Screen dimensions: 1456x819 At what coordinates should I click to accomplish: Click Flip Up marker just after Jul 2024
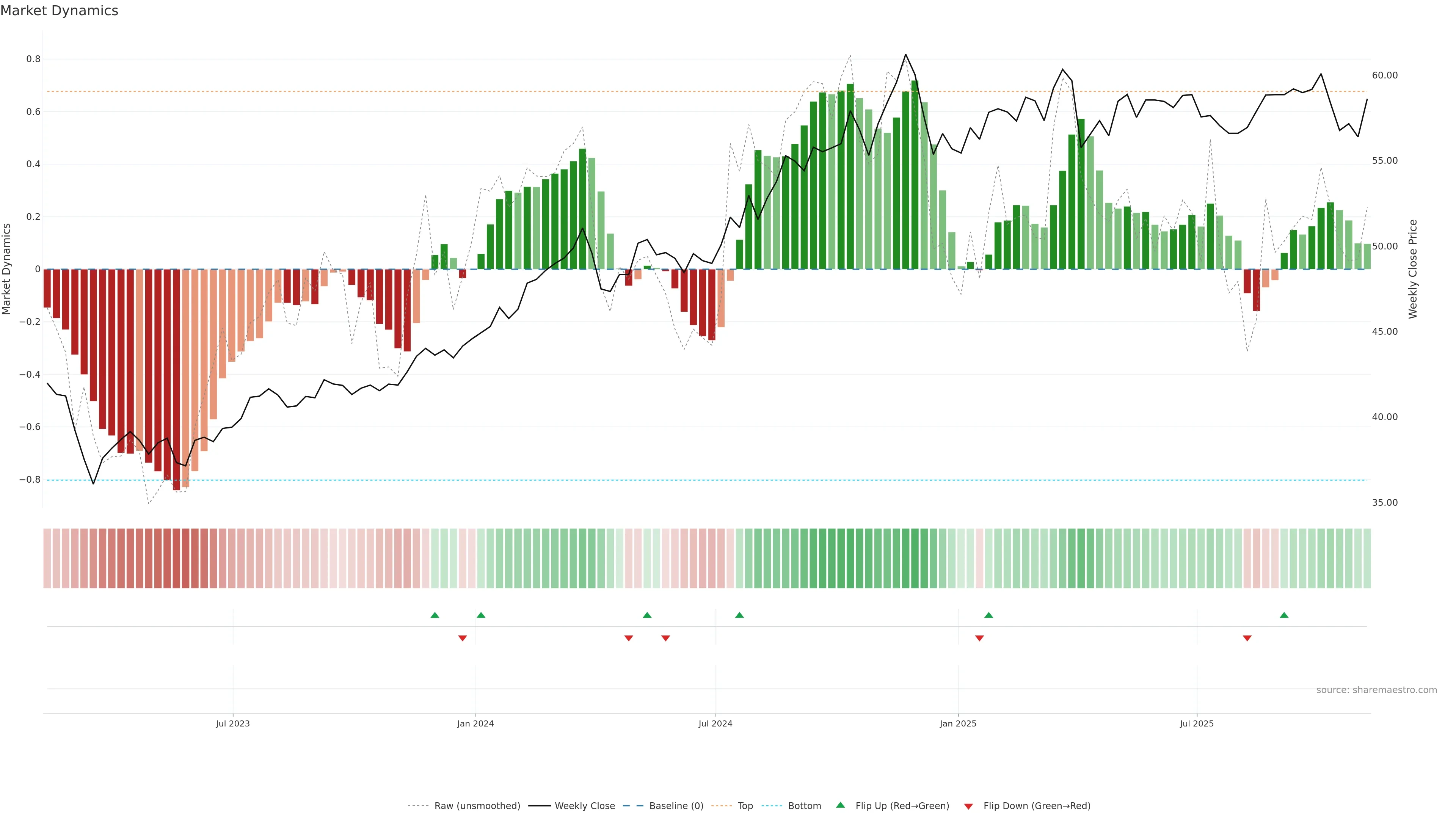point(739,615)
